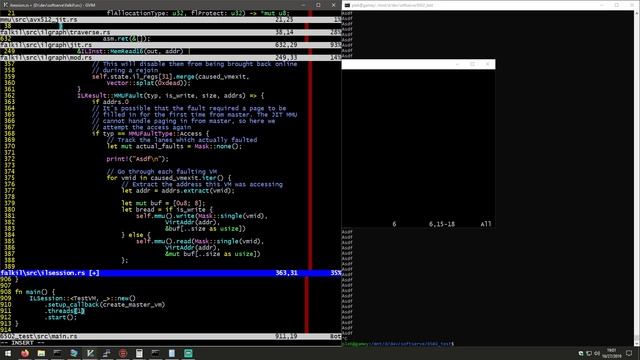Click the '6,15-18' ruler in small window
The image size is (640, 360).
point(442,224)
